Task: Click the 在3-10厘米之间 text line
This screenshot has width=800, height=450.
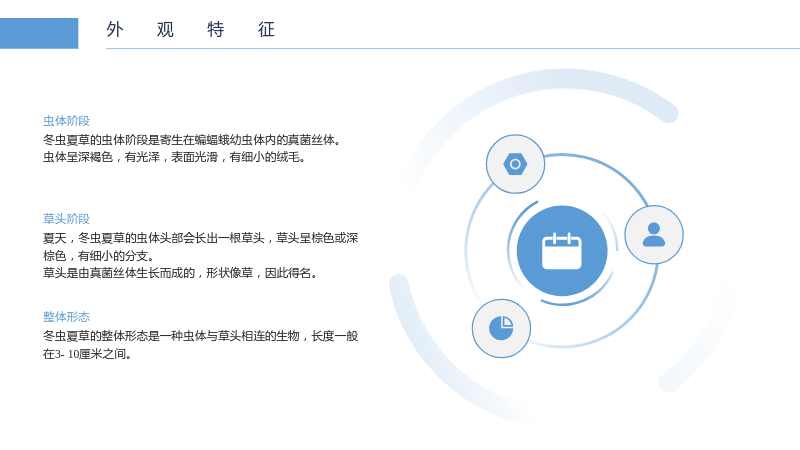Action: (x=87, y=354)
